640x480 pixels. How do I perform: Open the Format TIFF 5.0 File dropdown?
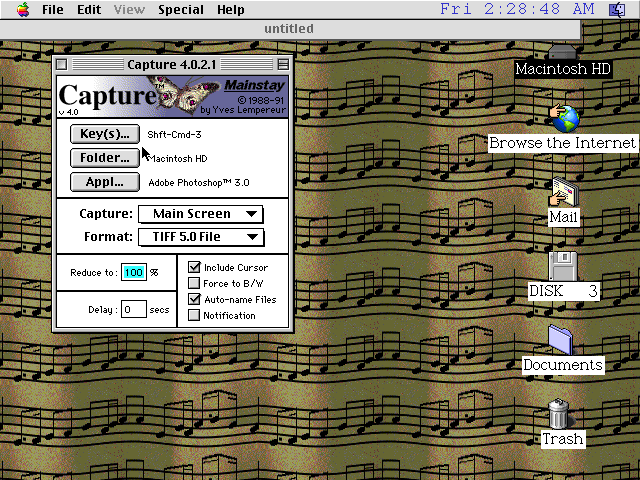(x=201, y=237)
